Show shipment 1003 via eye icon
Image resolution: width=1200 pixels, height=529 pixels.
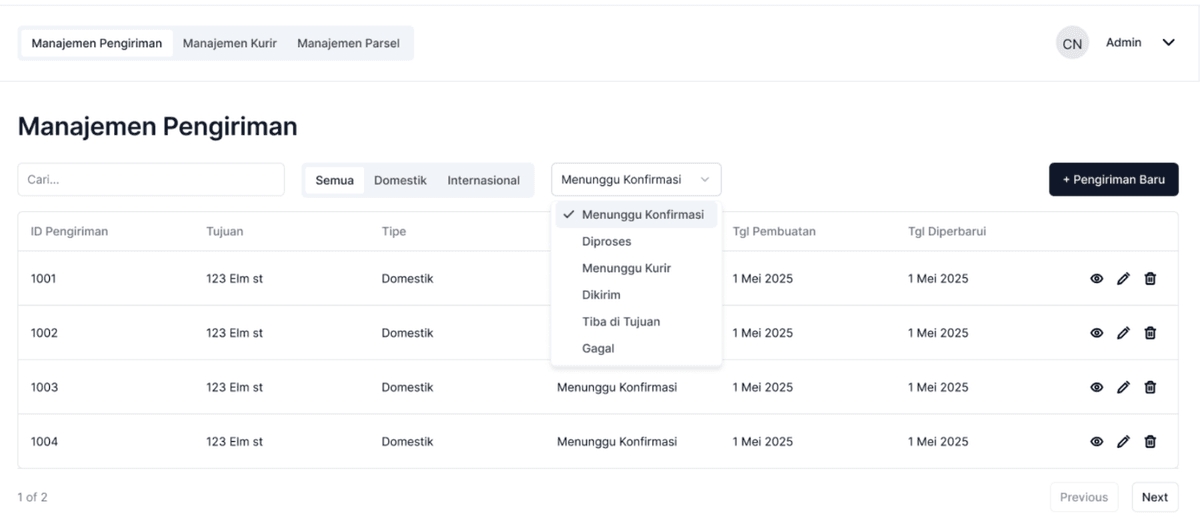coord(1096,387)
